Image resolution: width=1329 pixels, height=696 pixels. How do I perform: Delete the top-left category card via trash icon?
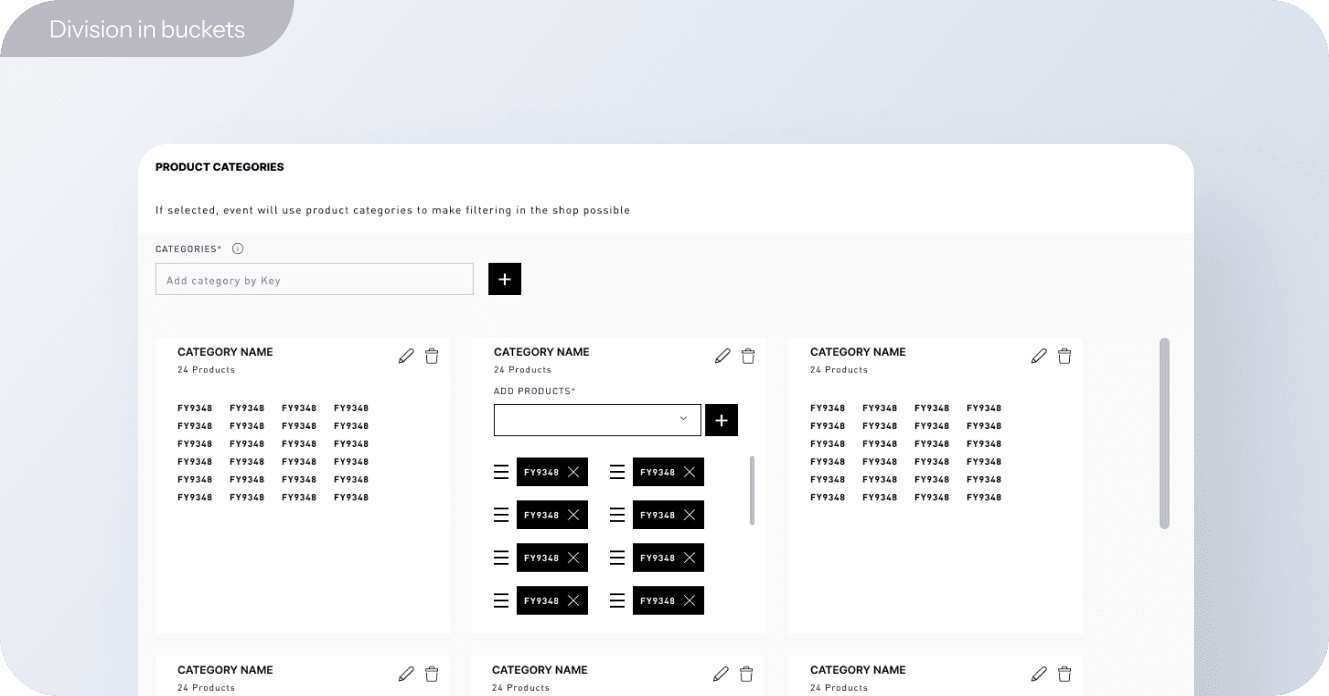tap(432, 356)
